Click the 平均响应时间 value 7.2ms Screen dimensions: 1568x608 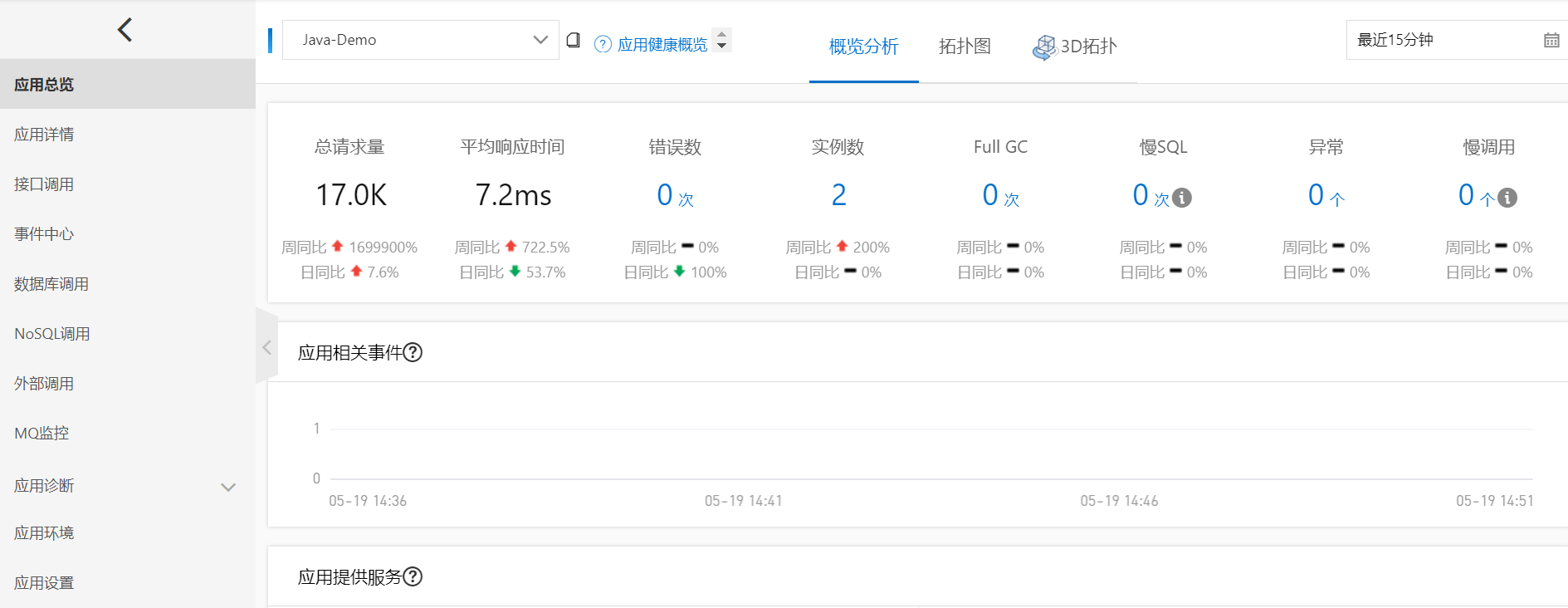pyautogui.click(x=513, y=195)
